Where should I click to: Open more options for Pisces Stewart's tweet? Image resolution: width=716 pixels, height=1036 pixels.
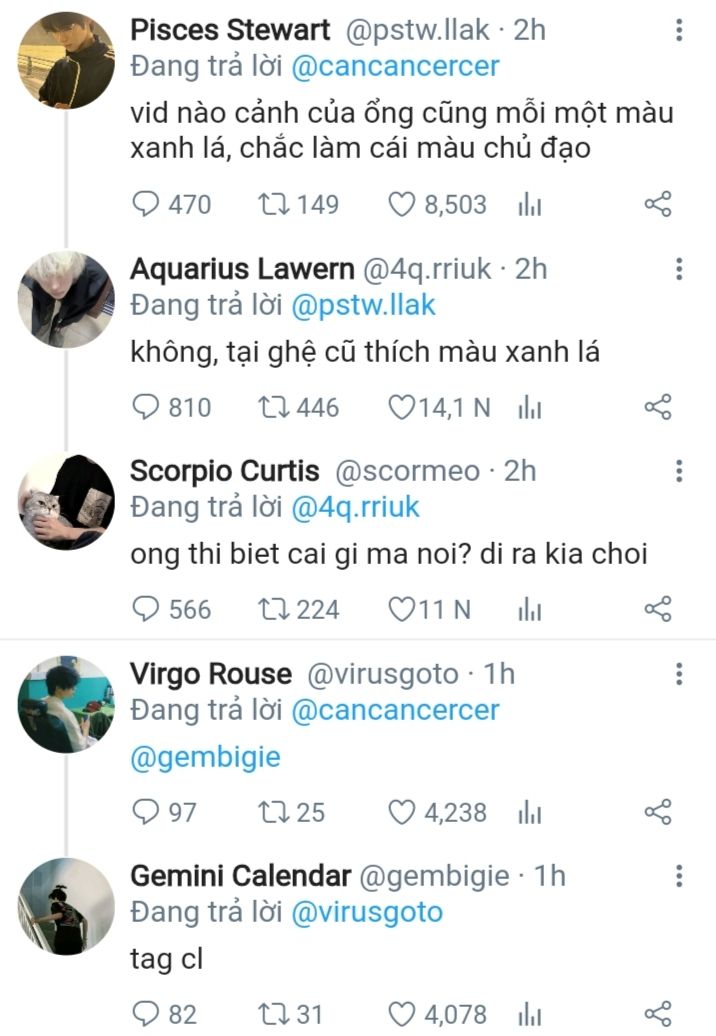tap(679, 30)
